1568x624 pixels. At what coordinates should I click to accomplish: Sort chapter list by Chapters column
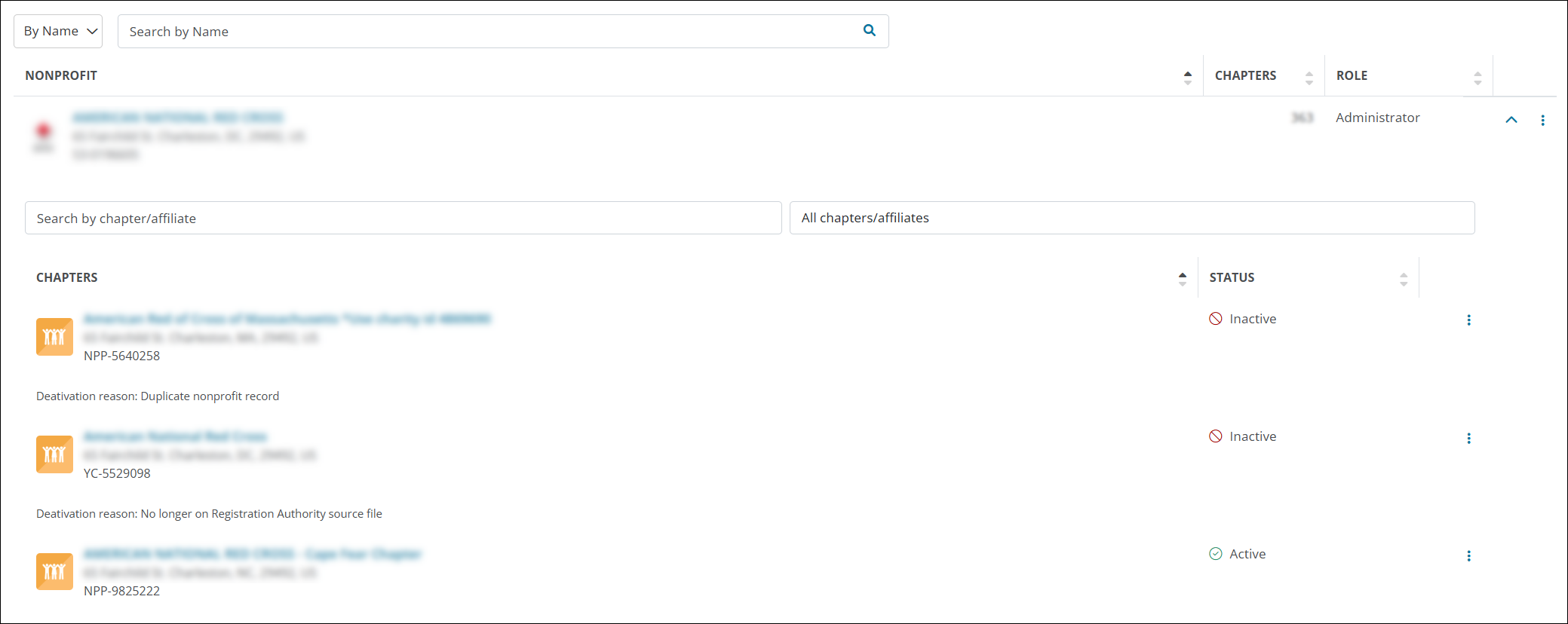[x=1182, y=278]
